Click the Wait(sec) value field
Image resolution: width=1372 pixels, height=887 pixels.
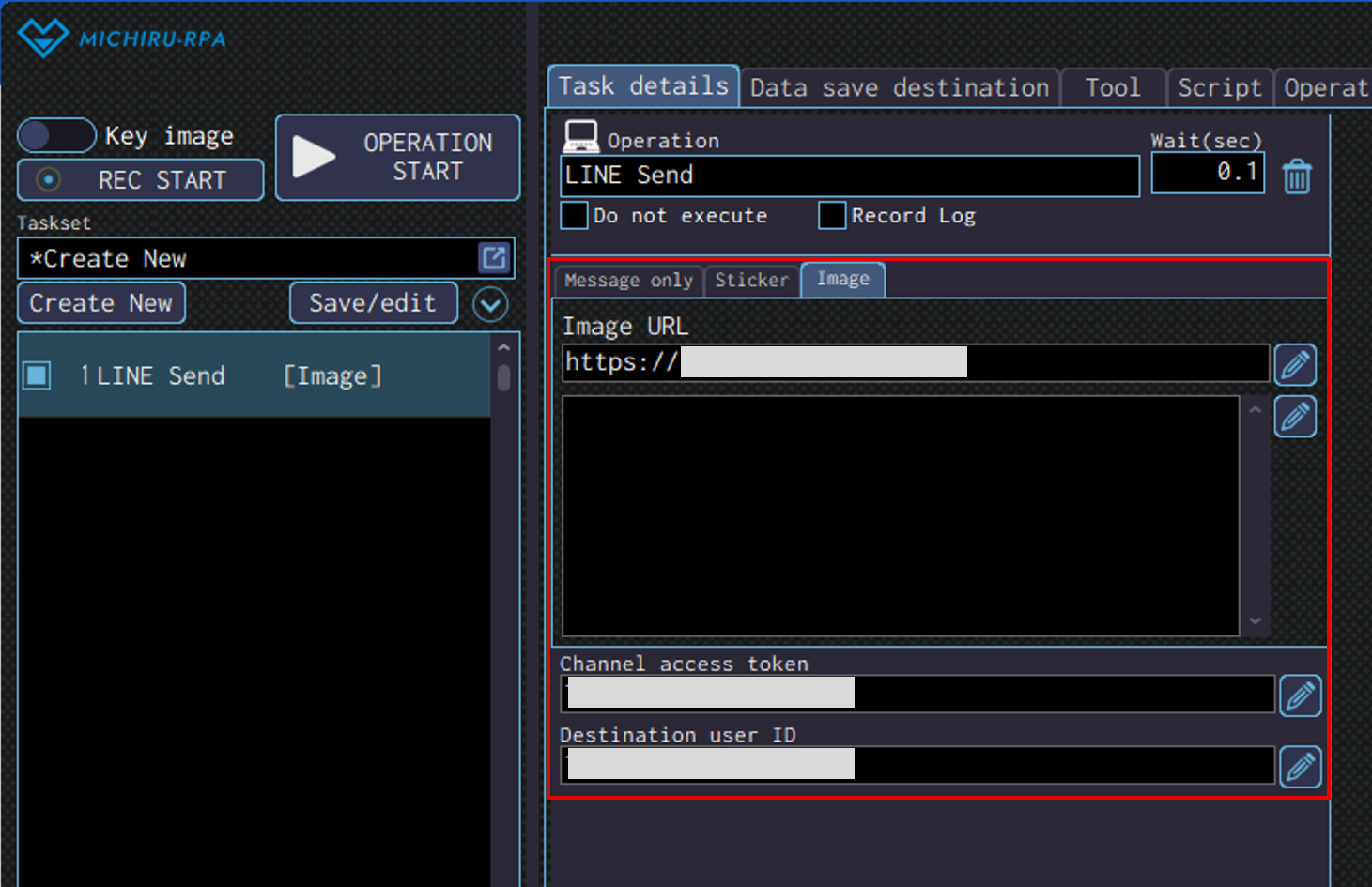coord(1207,173)
